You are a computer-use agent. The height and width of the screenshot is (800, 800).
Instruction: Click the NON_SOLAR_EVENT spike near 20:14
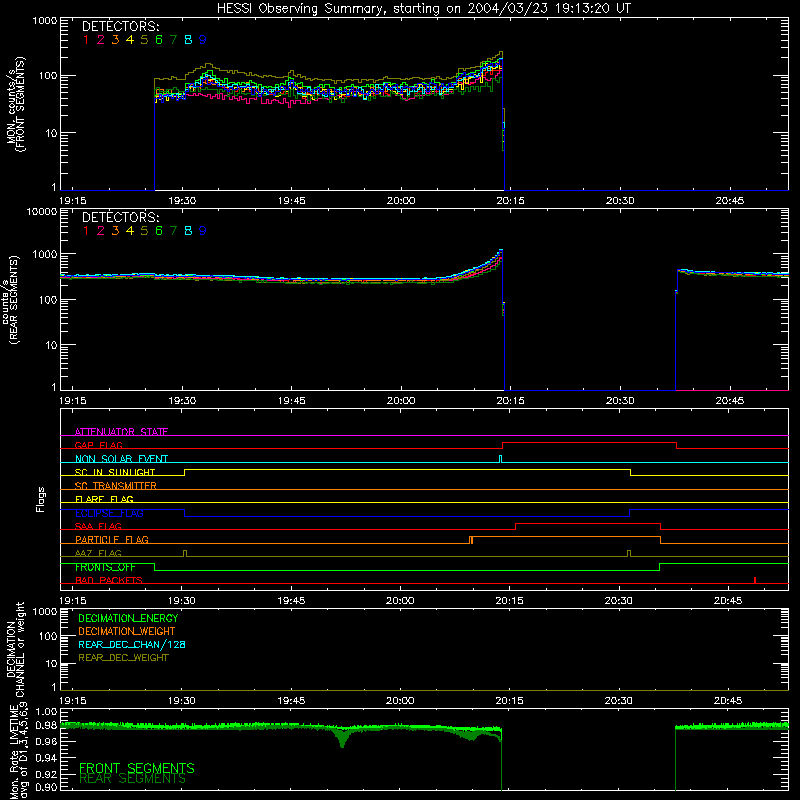500,458
